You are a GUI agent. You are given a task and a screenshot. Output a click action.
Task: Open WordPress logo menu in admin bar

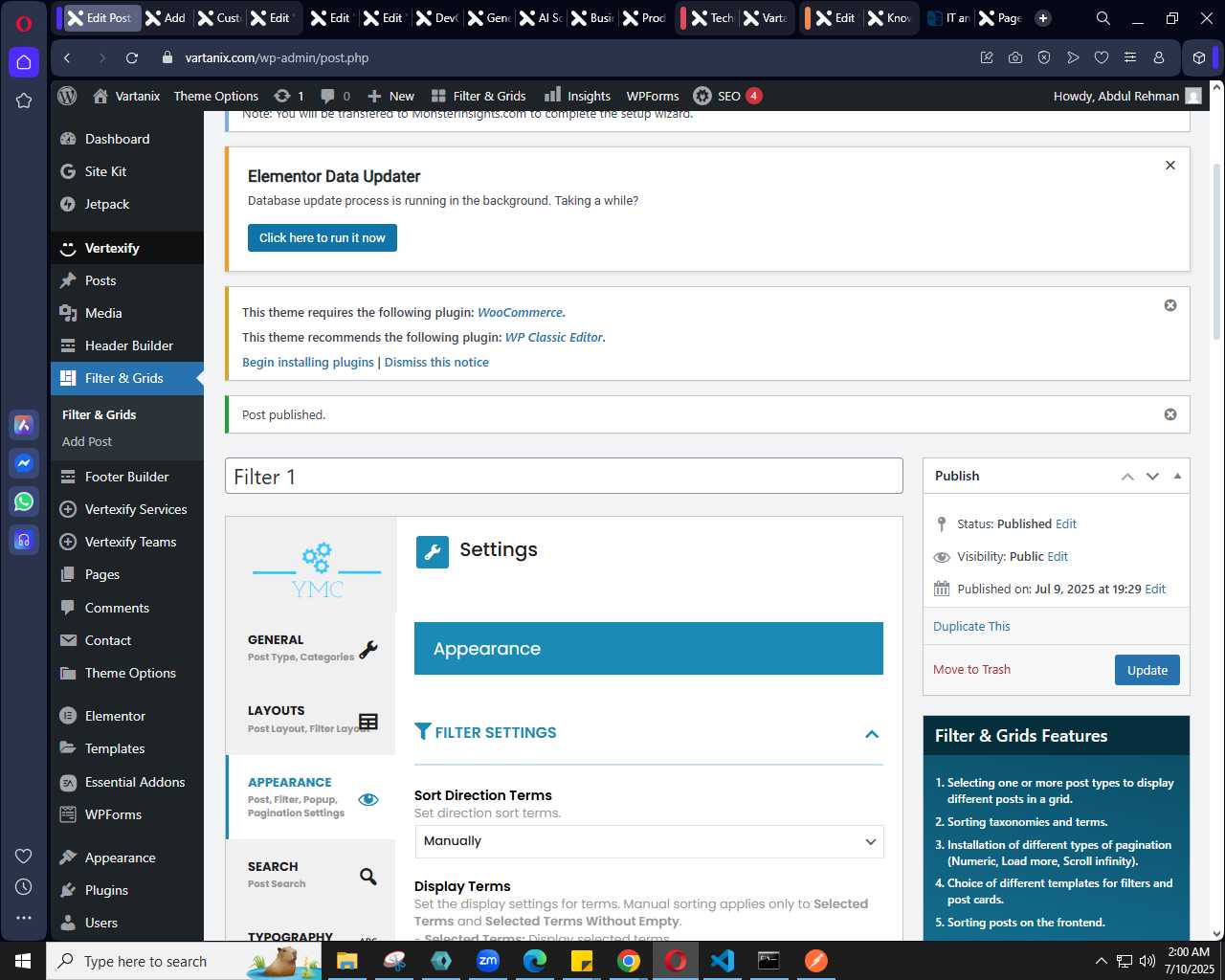67,96
